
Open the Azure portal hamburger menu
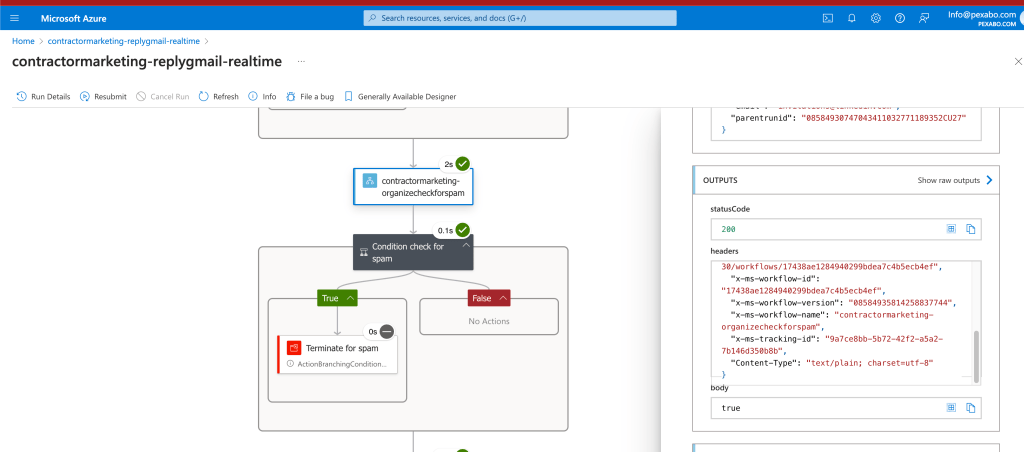15,18
